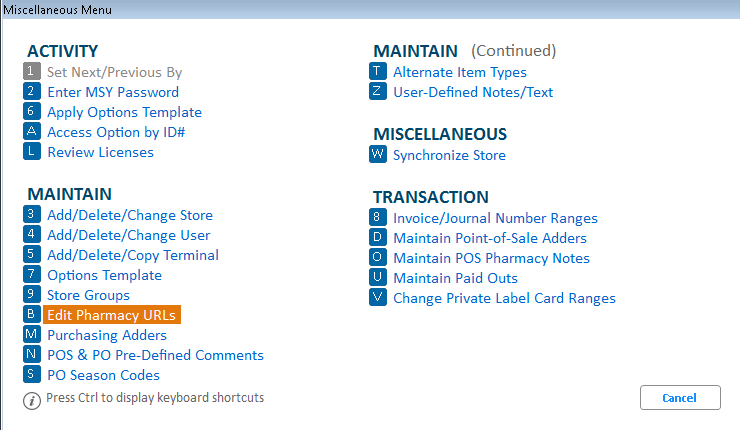Open Maintain Paid Outs transaction
This screenshot has height=430, width=740.
click(x=453, y=278)
